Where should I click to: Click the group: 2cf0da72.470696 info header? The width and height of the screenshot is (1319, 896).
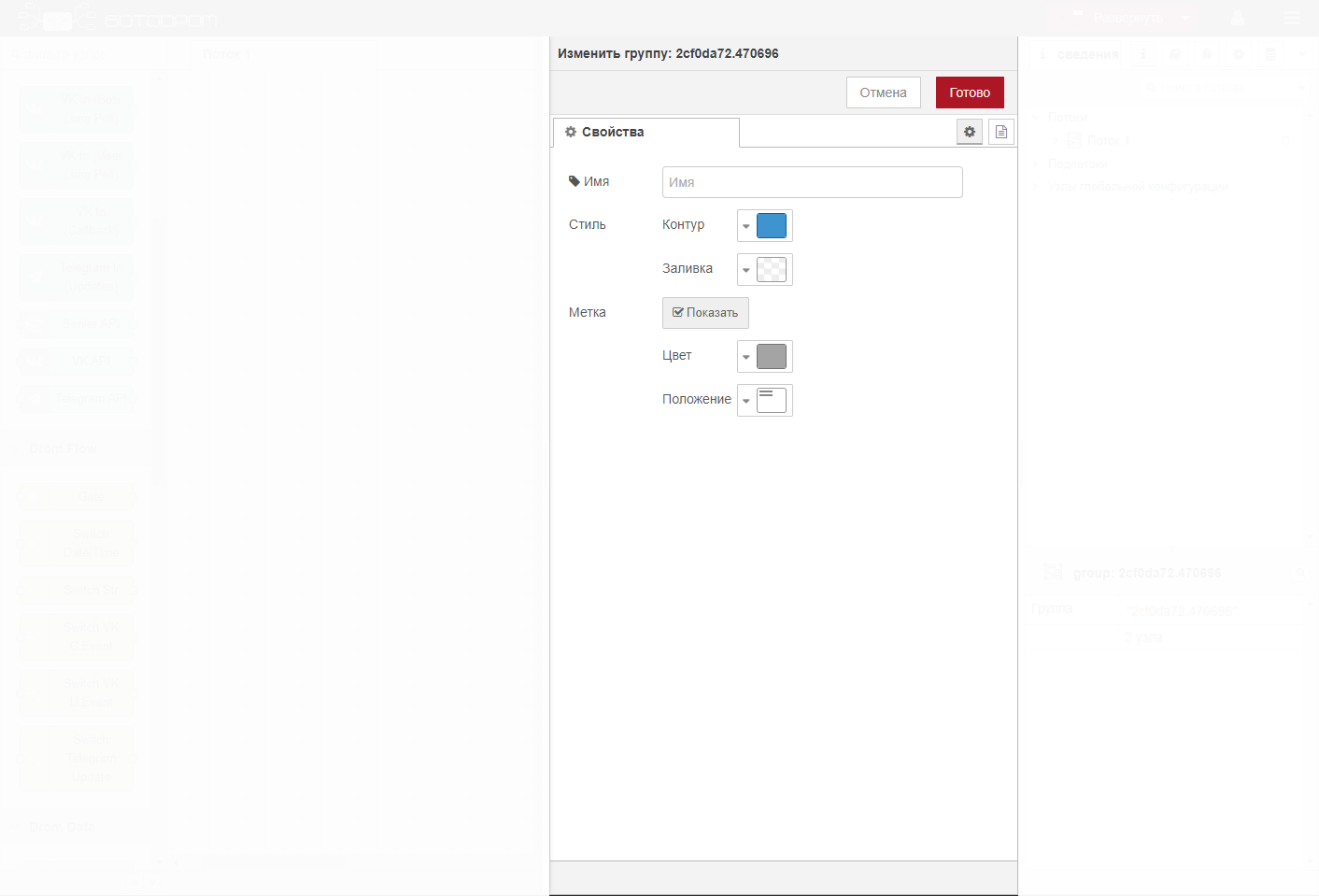tap(1147, 573)
